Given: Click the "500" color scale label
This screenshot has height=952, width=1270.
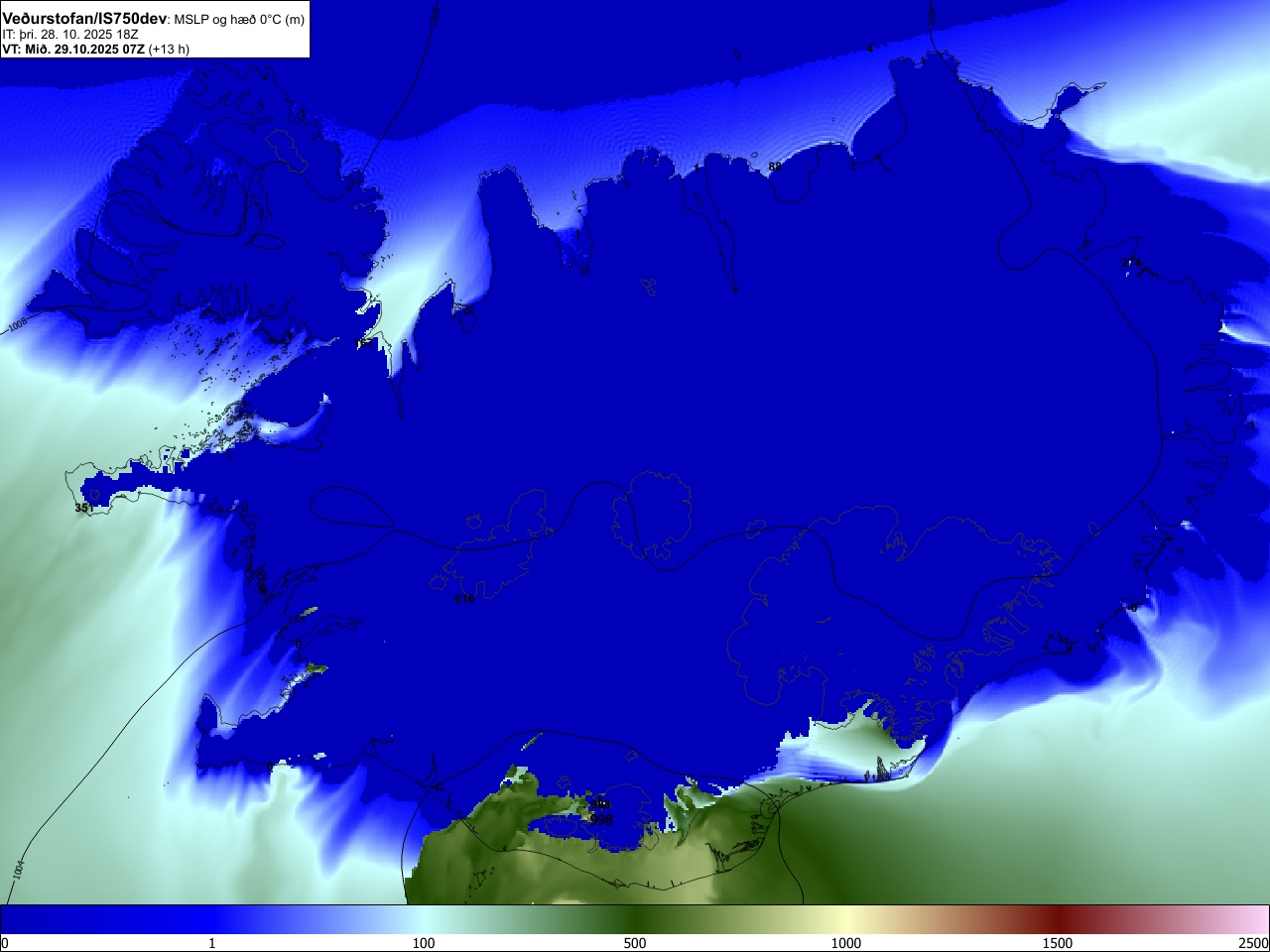Looking at the screenshot, I should [635, 943].
